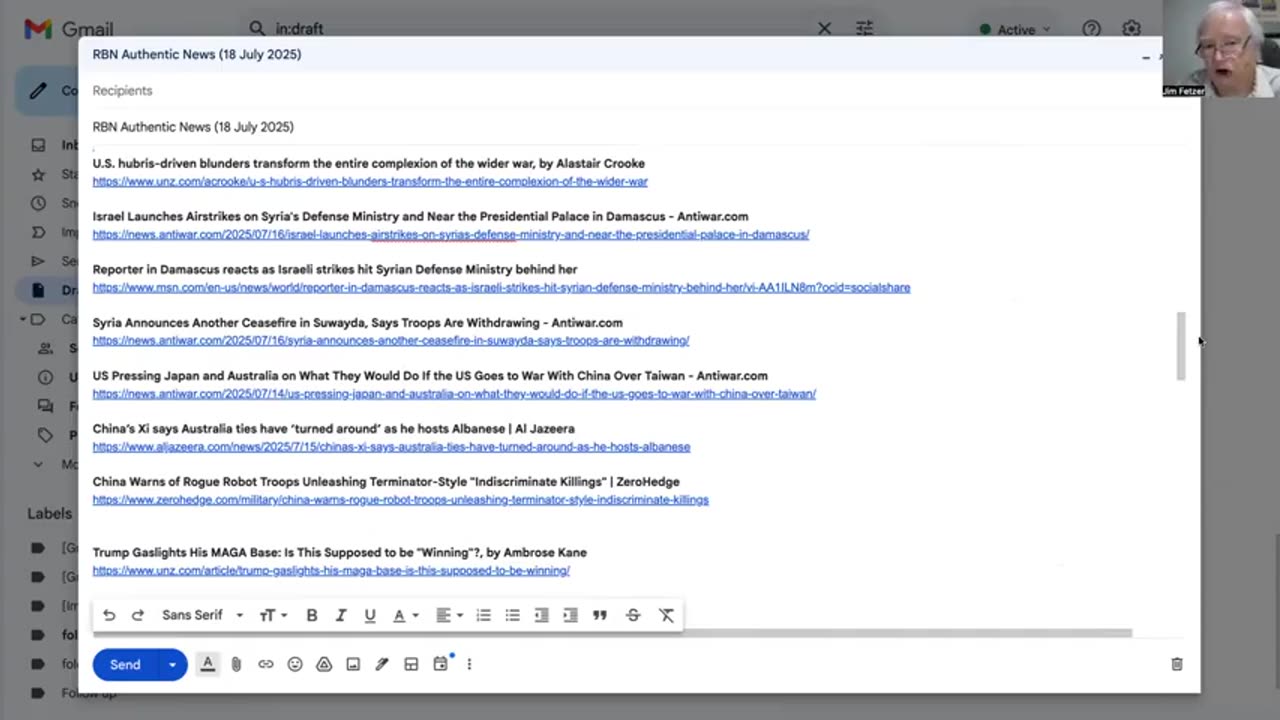The image size is (1280, 720).
Task: Undo the last edit in compose toolbar
Action: click(109, 615)
